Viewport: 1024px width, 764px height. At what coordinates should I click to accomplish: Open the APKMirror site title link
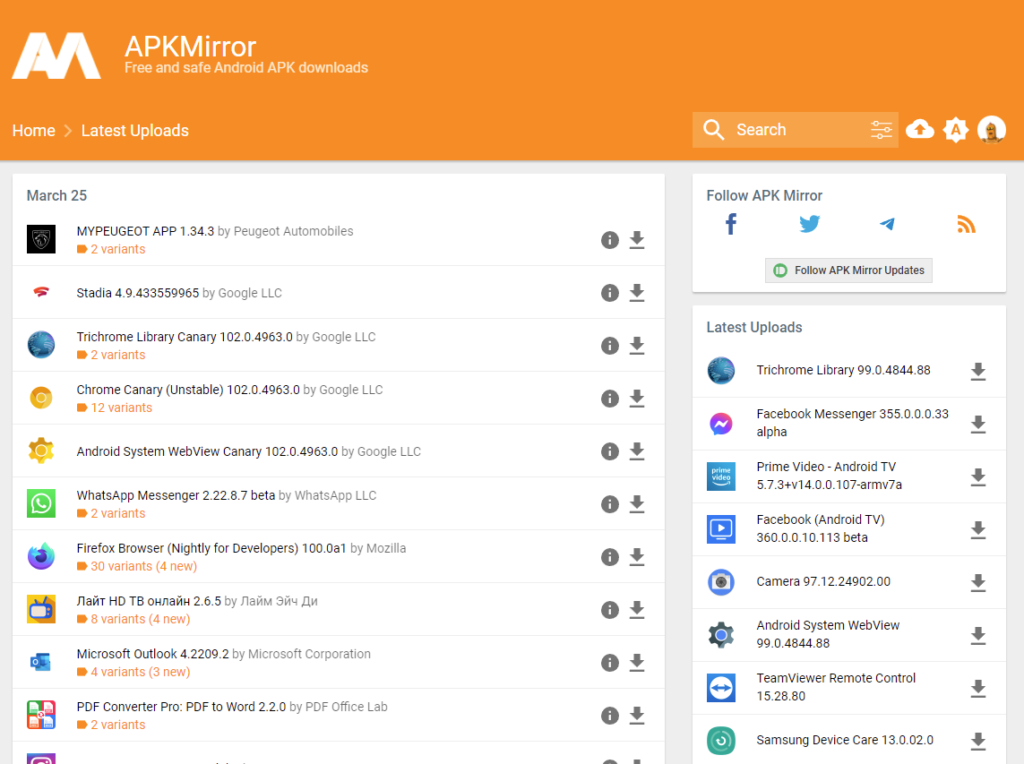click(191, 47)
